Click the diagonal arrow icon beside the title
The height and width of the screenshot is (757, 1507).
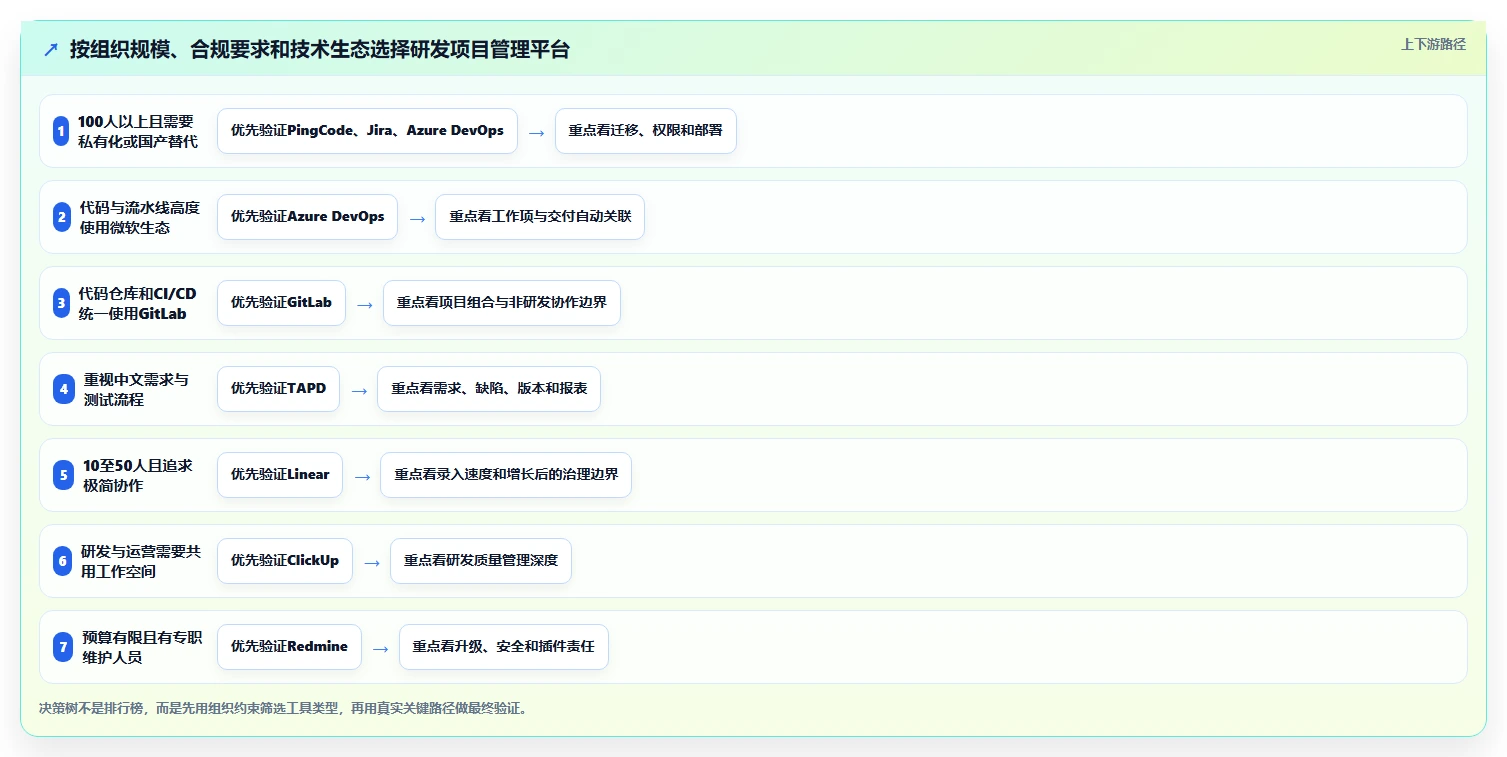point(51,50)
